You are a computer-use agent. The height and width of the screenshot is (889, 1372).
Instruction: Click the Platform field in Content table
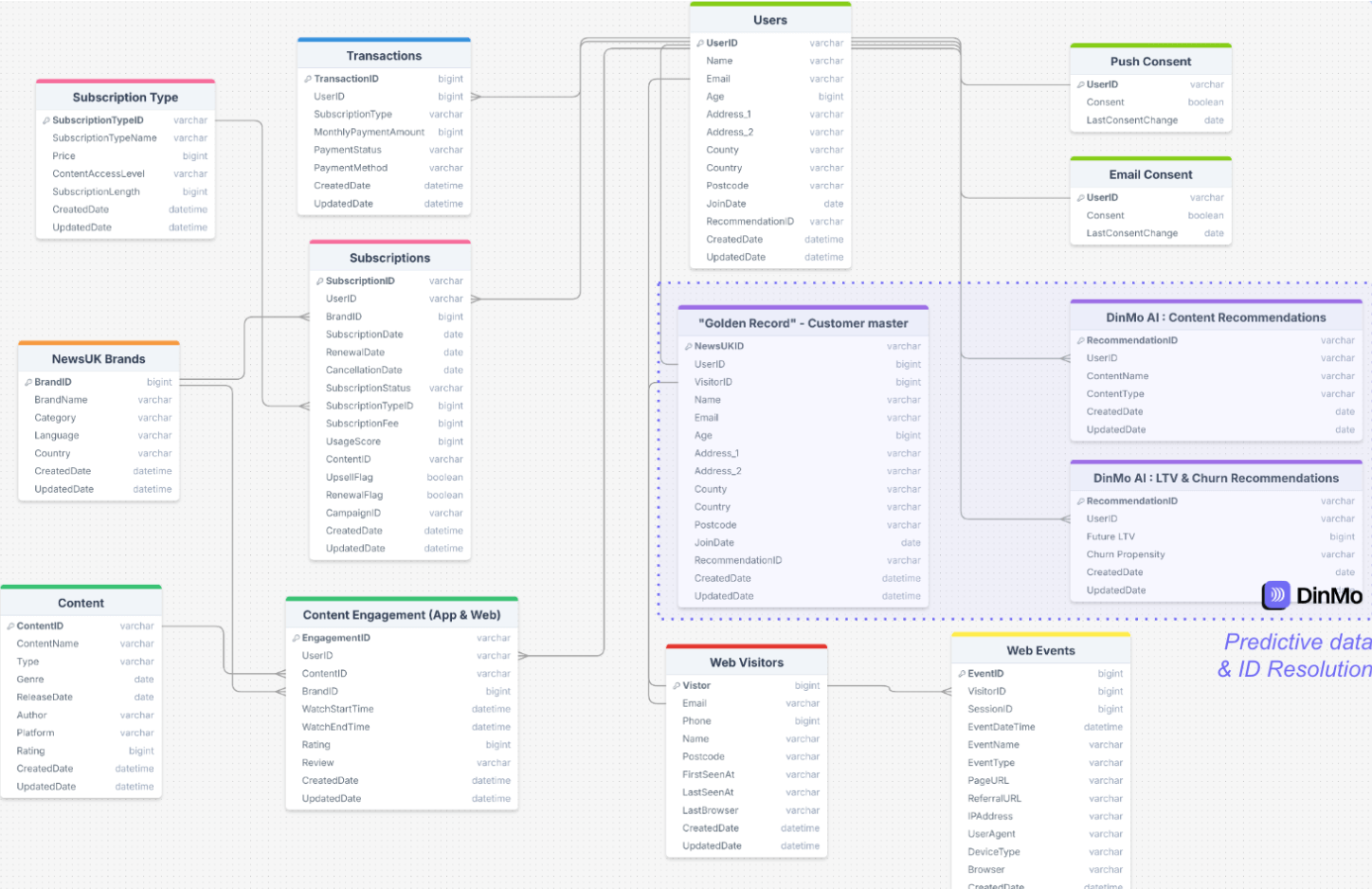tap(81, 733)
